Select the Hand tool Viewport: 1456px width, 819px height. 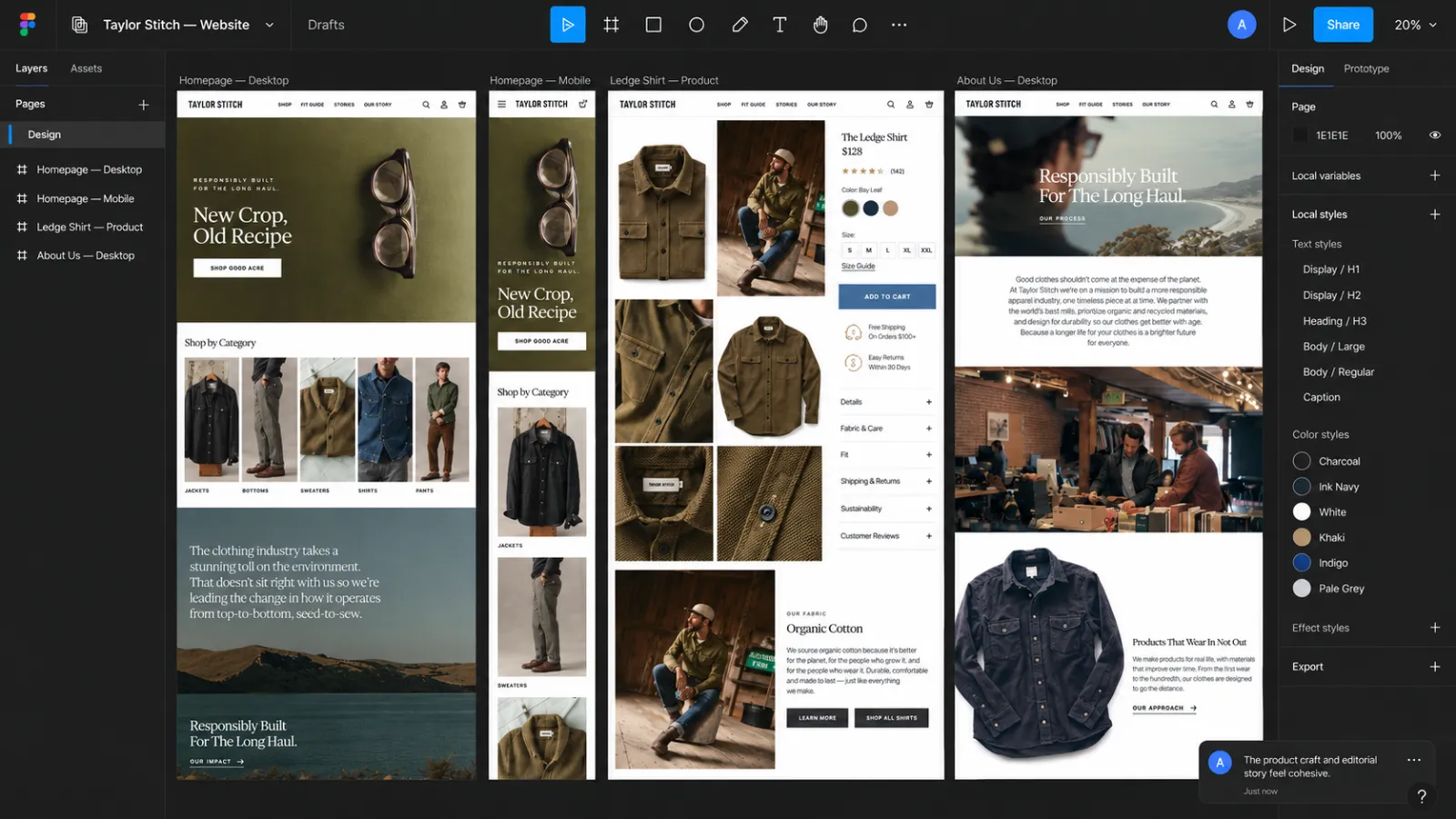pyautogui.click(x=820, y=25)
